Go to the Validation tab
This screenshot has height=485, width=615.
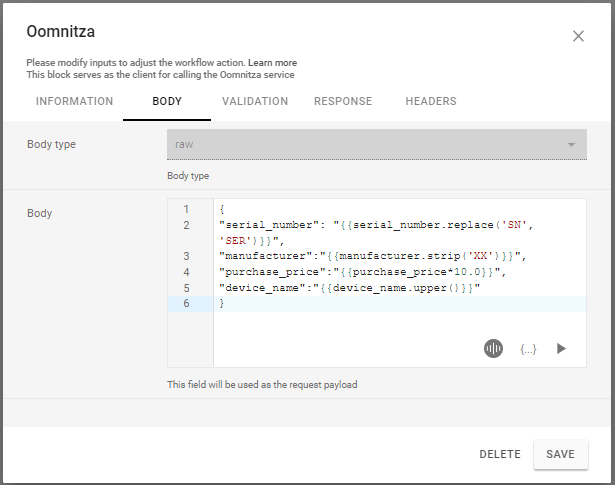pyautogui.click(x=255, y=101)
